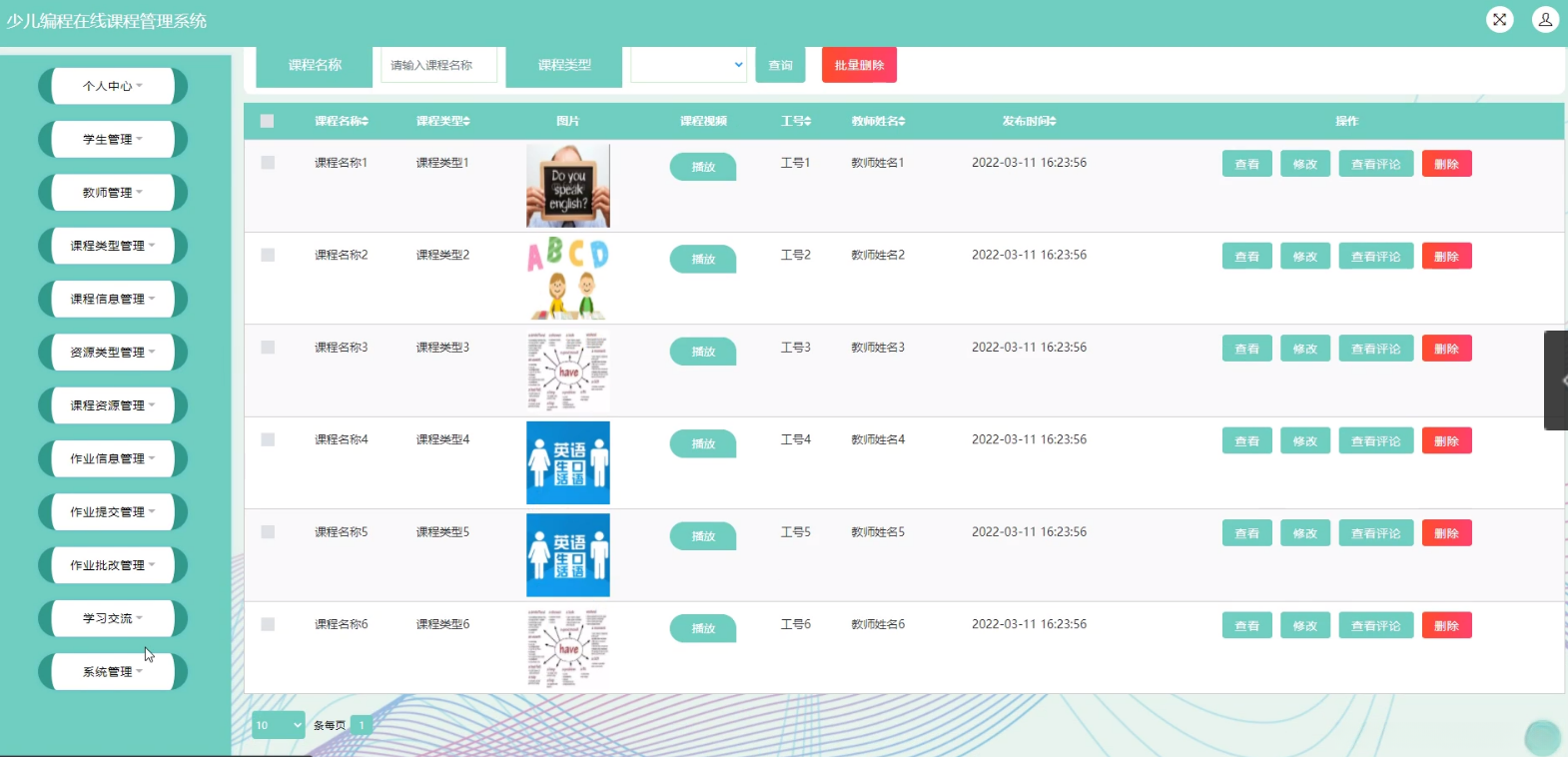The height and width of the screenshot is (757, 1568).
Task: Delete the 课程名称5 row
Action: click(1447, 533)
